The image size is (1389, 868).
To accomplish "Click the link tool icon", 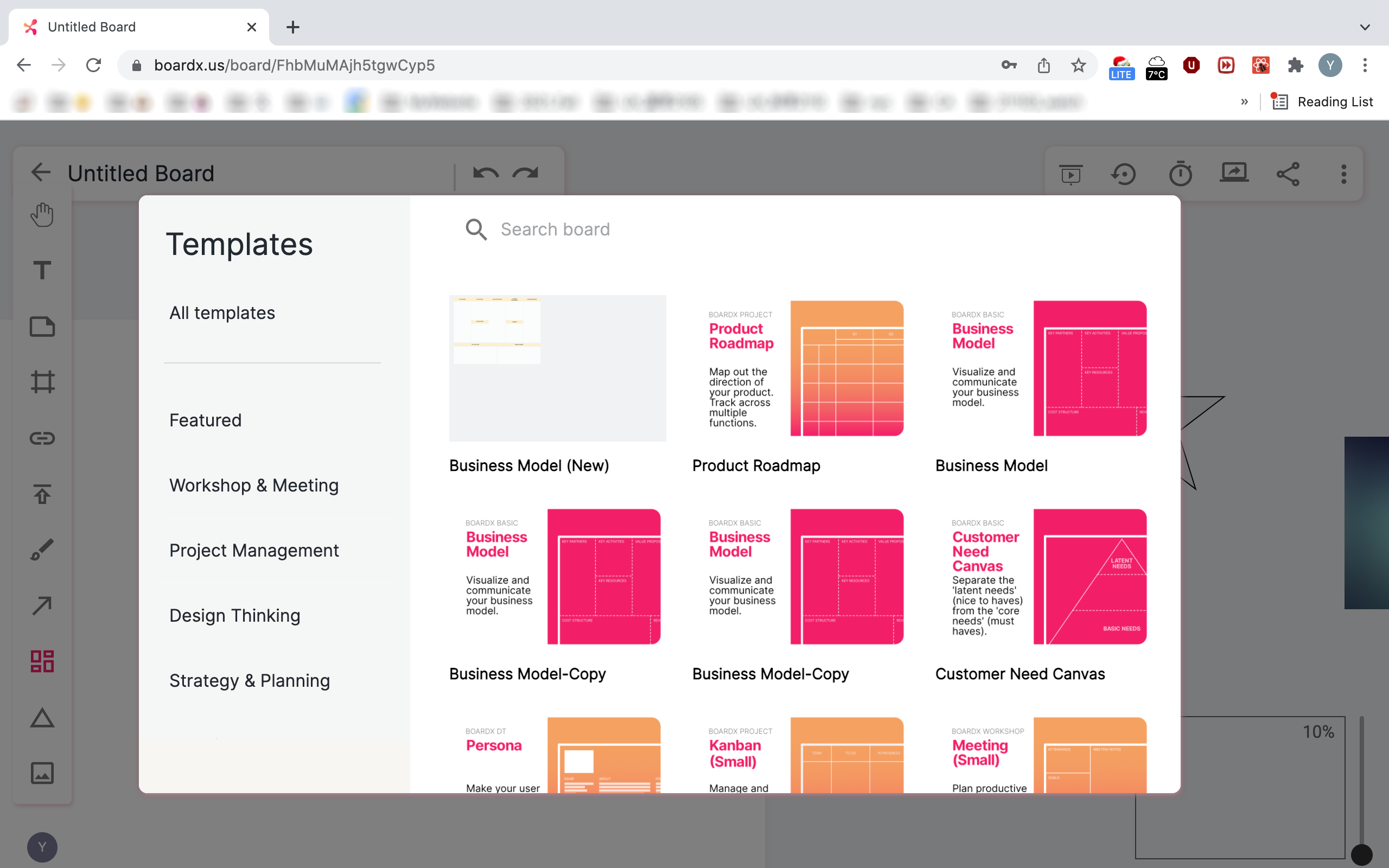I will (x=42, y=438).
